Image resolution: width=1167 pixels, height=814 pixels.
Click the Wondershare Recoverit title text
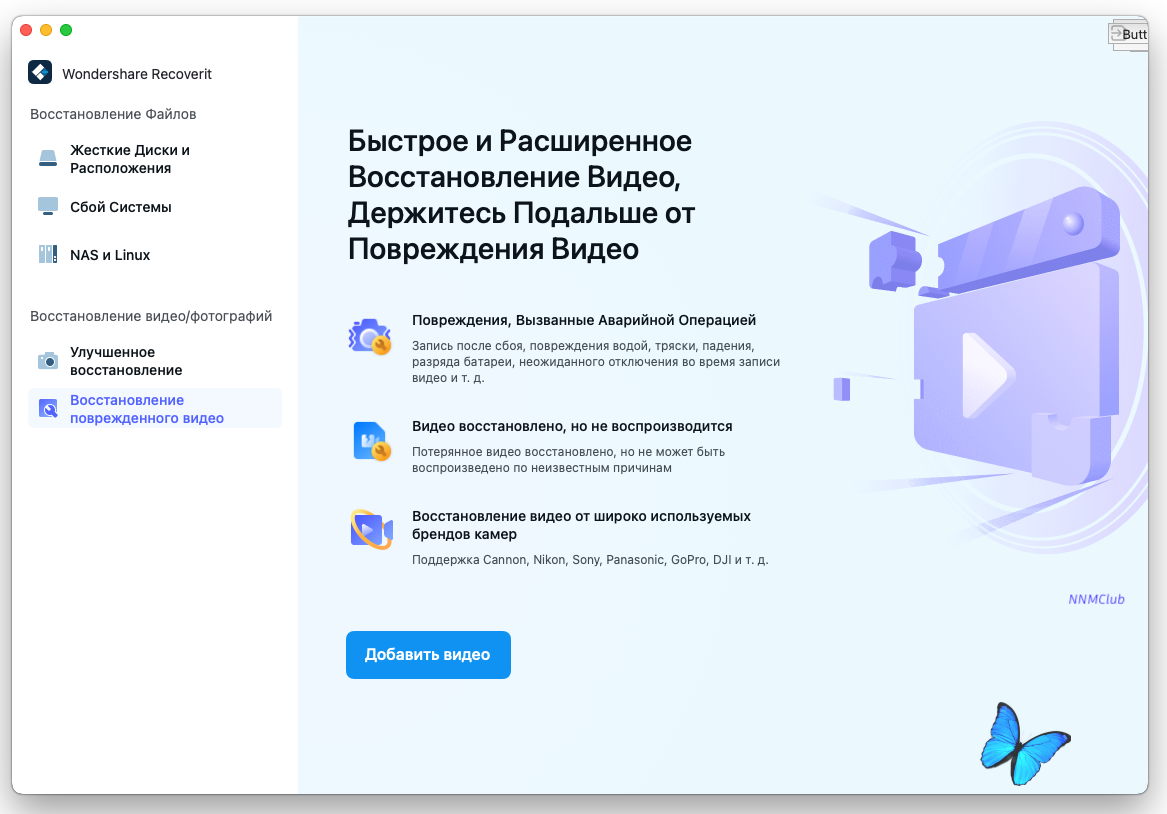click(137, 74)
